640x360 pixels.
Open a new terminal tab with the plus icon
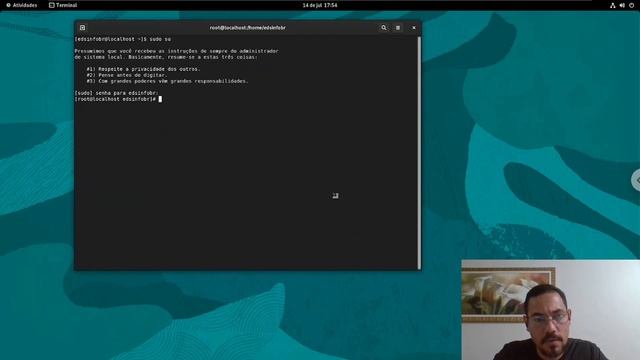pyautogui.click(x=82, y=28)
